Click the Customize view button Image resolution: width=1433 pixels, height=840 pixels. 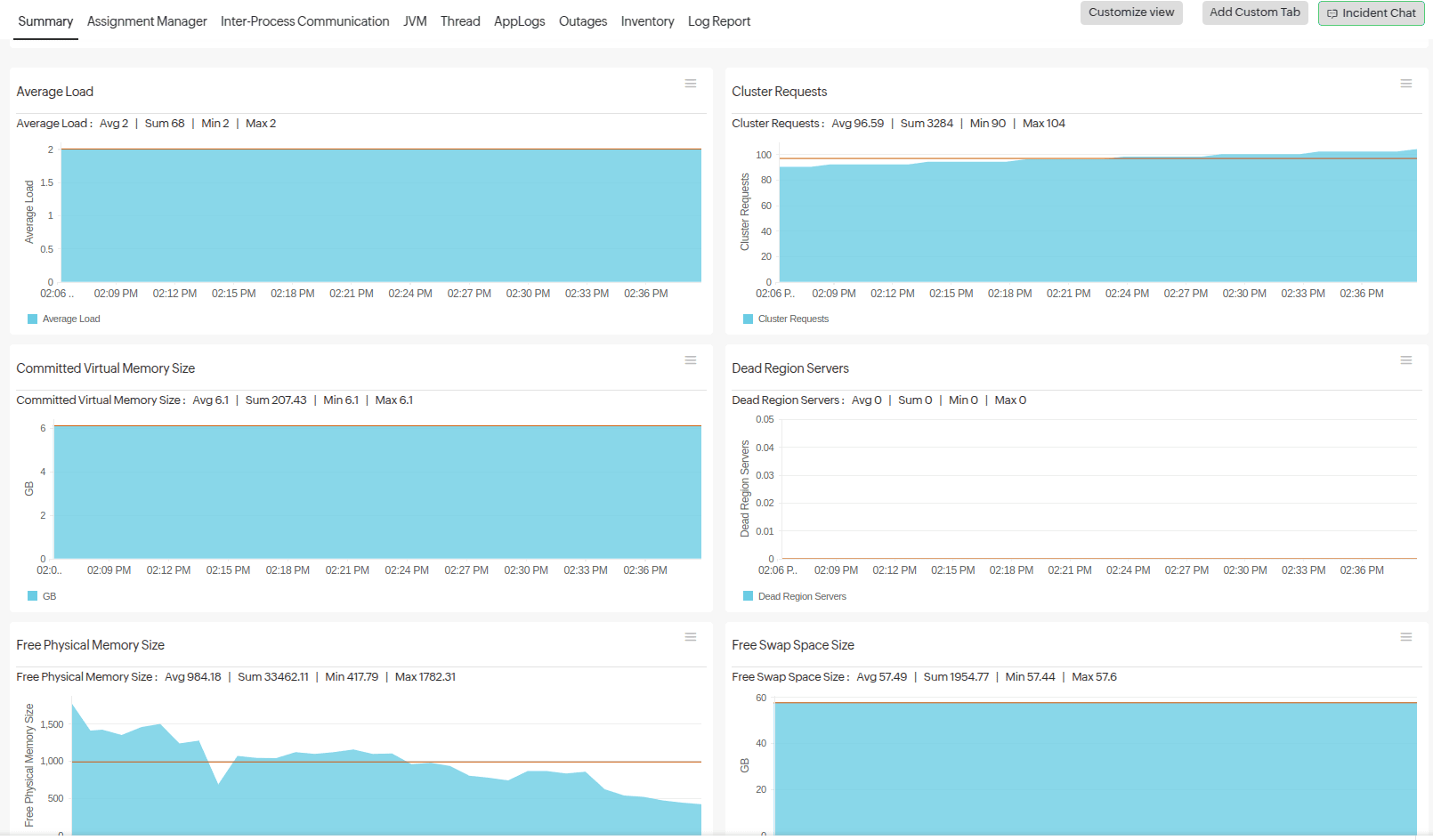(1131, 12)
